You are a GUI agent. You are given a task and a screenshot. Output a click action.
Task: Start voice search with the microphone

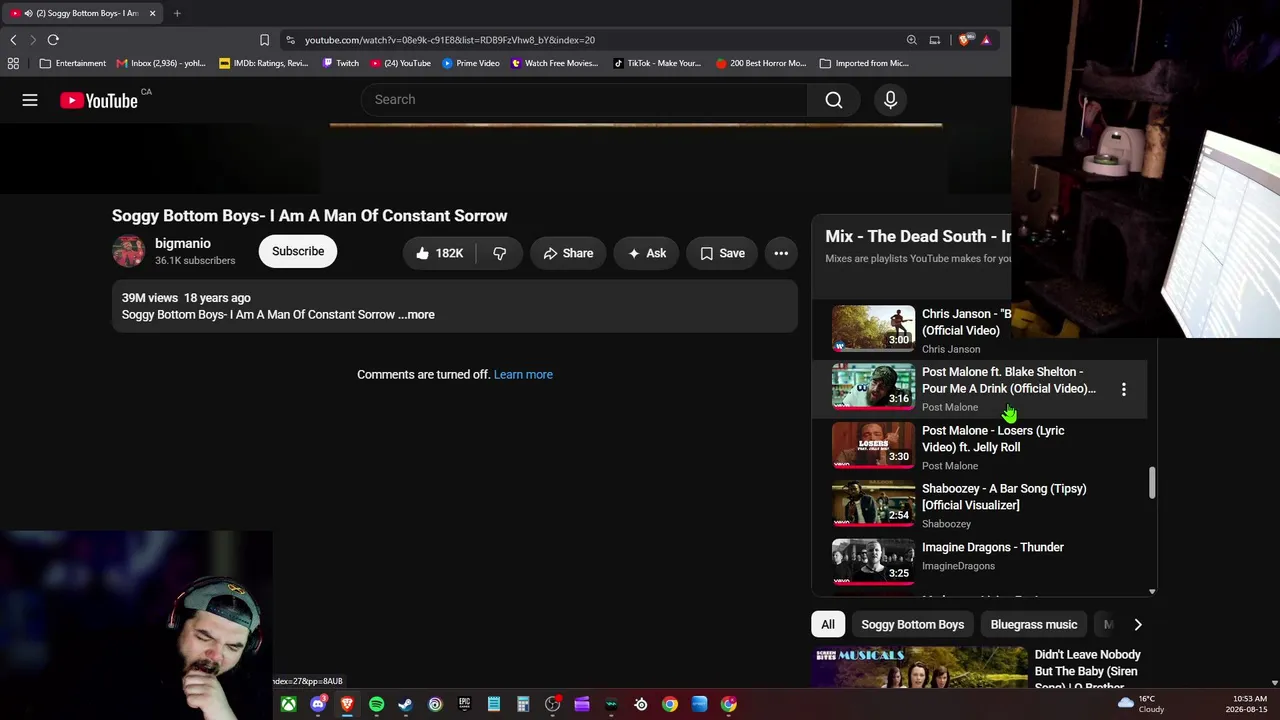[890, 100]
